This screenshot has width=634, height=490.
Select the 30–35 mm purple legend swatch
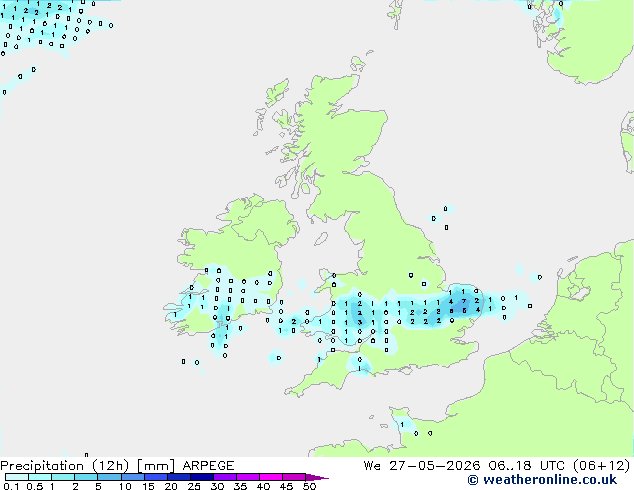(x=225, y=477)
